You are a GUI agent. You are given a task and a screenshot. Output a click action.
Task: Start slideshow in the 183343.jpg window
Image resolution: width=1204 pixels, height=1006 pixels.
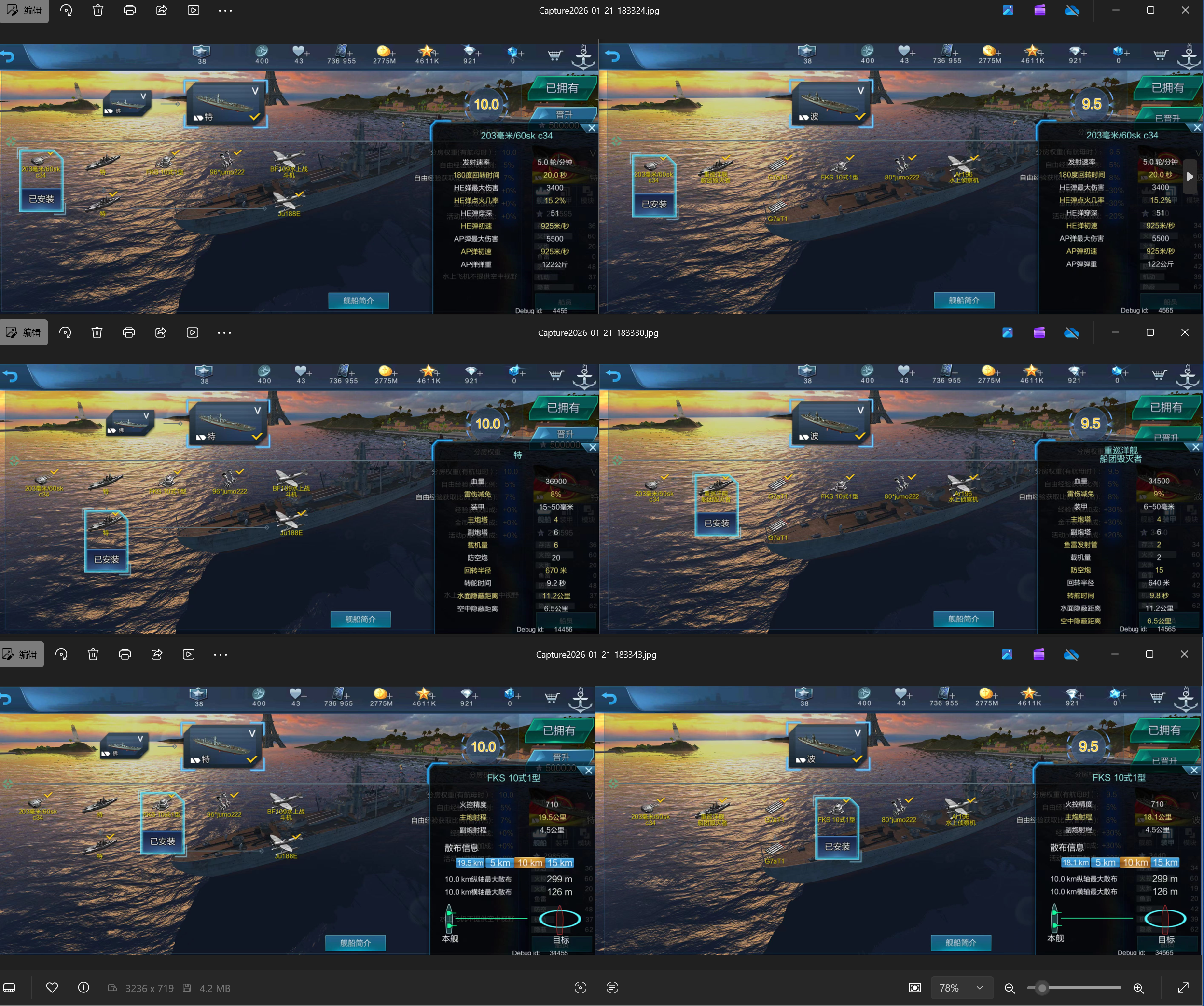(x=189, y=654)
